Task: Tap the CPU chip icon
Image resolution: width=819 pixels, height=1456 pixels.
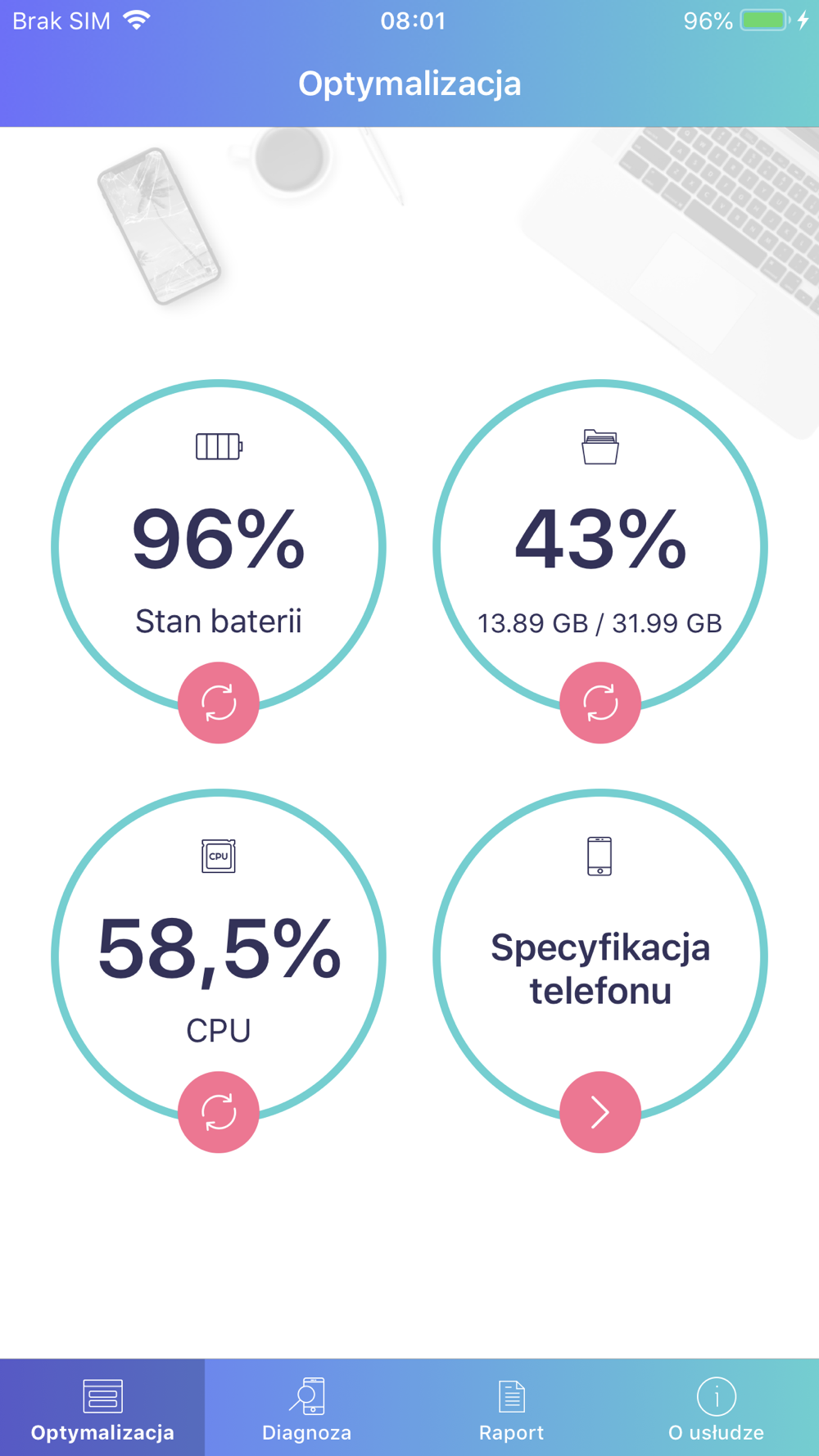Action: 219,857
